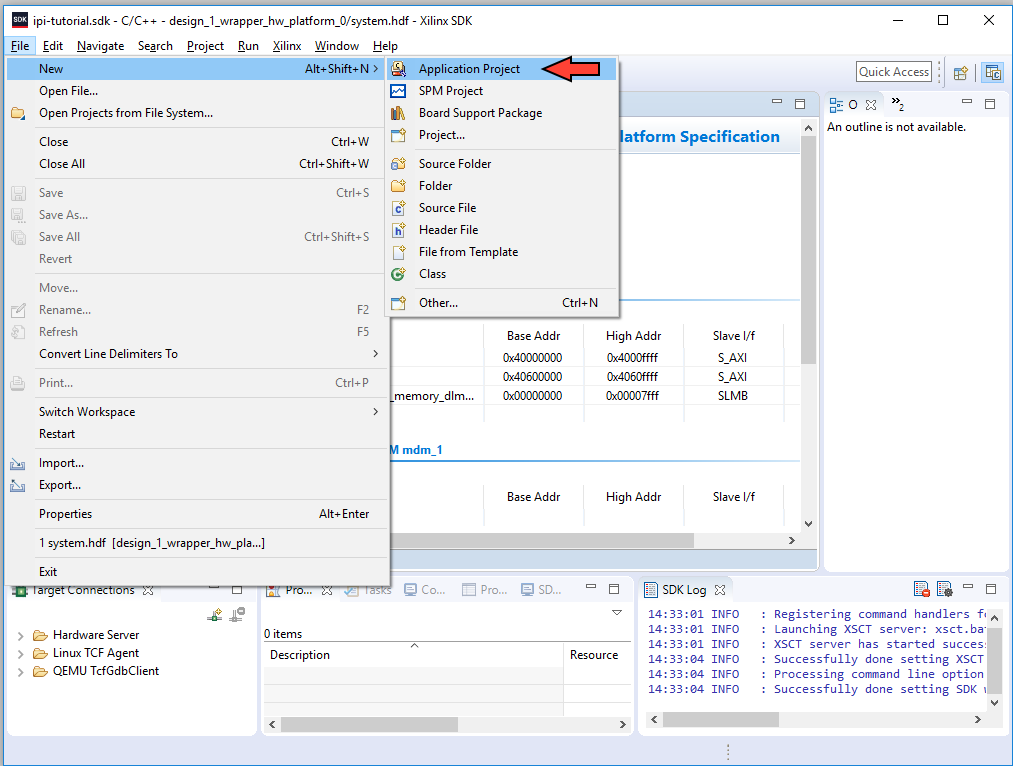Click disconnected target connection icon
The image size is (1013, 766).
pos(237,614)
